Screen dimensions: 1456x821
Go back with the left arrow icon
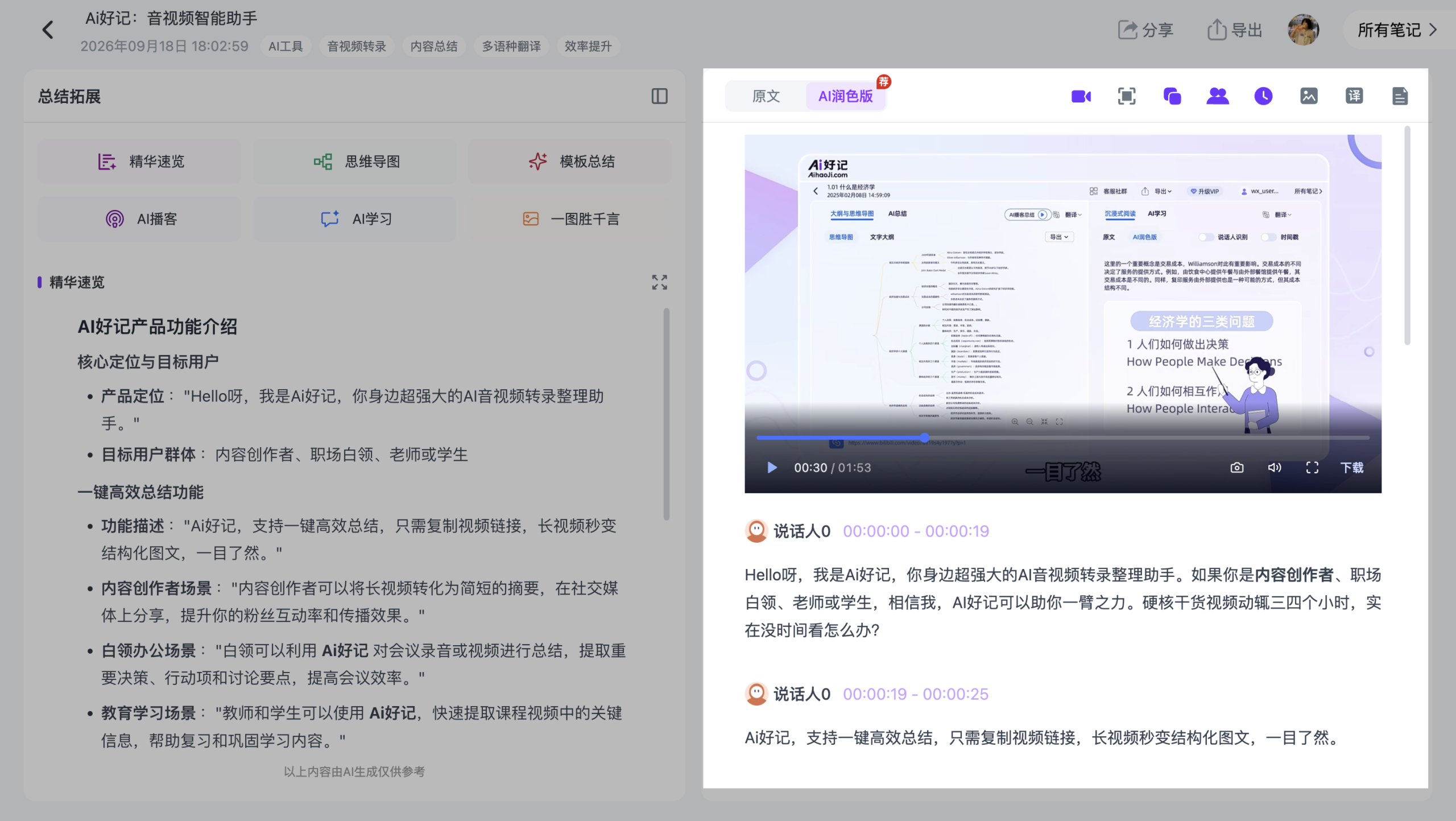[48, 30]
